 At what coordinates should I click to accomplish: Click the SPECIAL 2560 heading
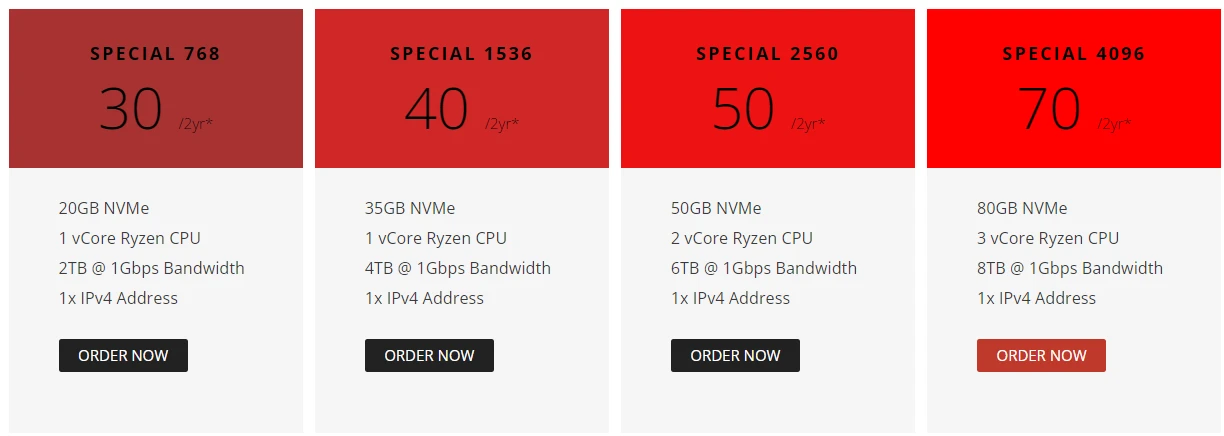click(767, 54)
